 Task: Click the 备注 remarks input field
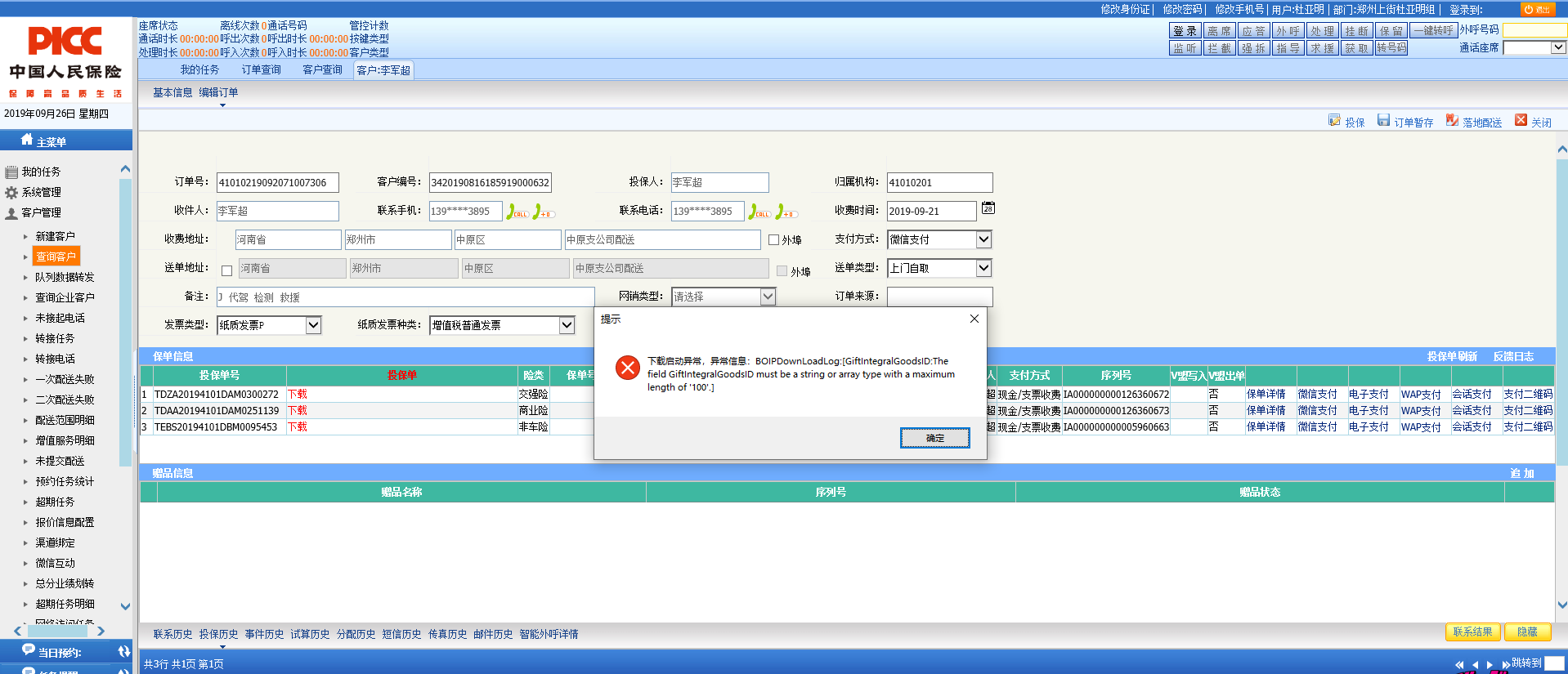[405, 297]
